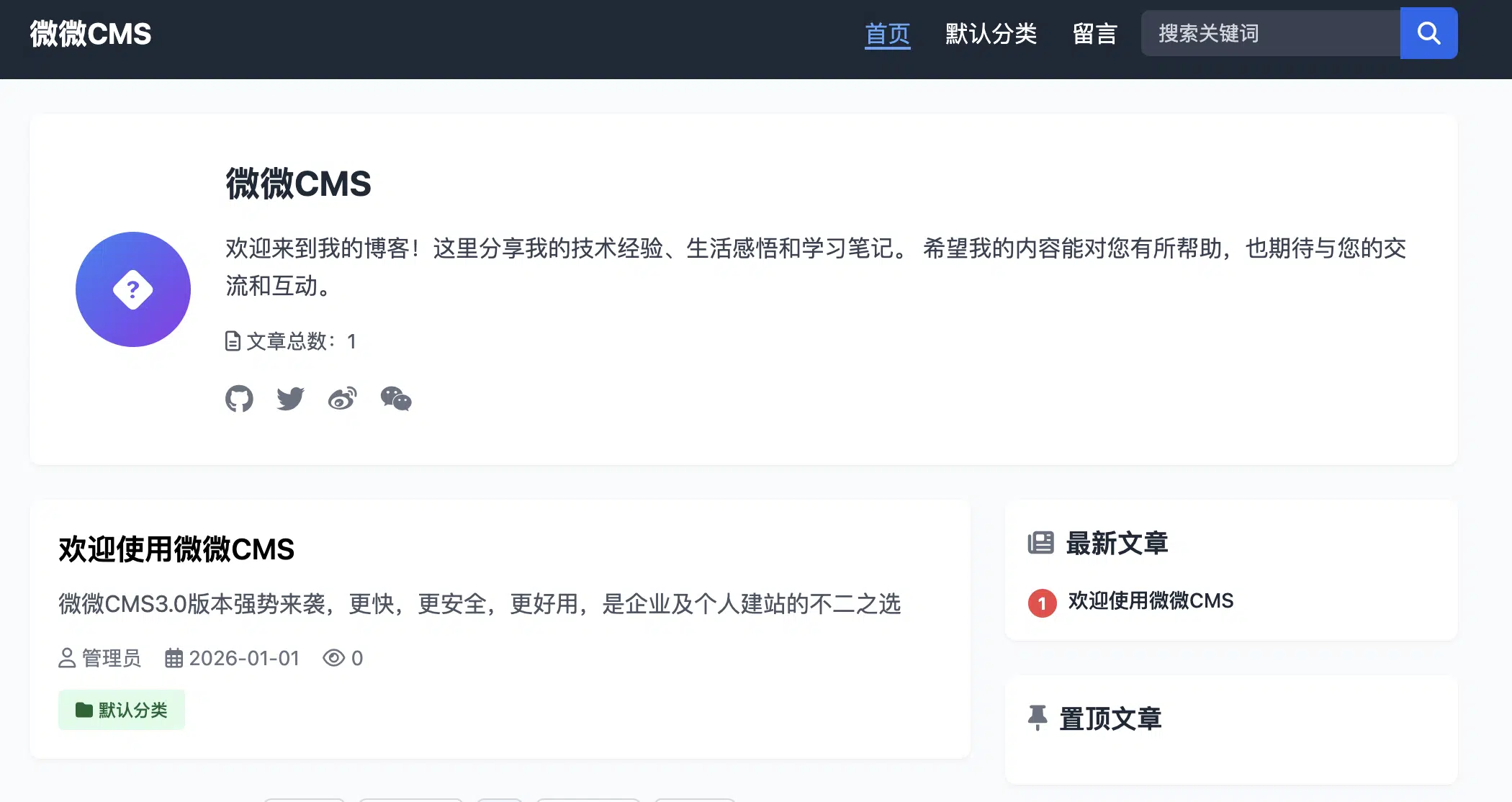Click the calendar icon next to 2026-01-01
1512x802 pixels.
pyautogui.click(x=173, y=657)
